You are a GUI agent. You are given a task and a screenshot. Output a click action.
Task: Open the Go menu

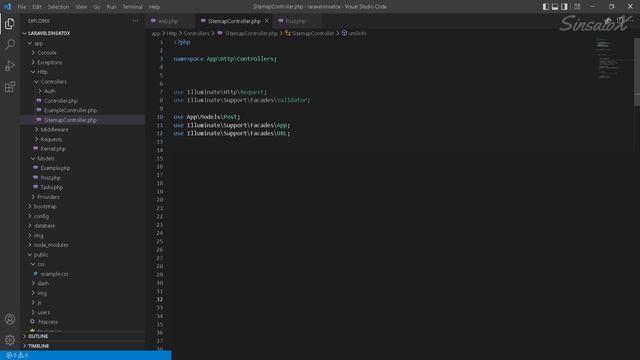97,7
